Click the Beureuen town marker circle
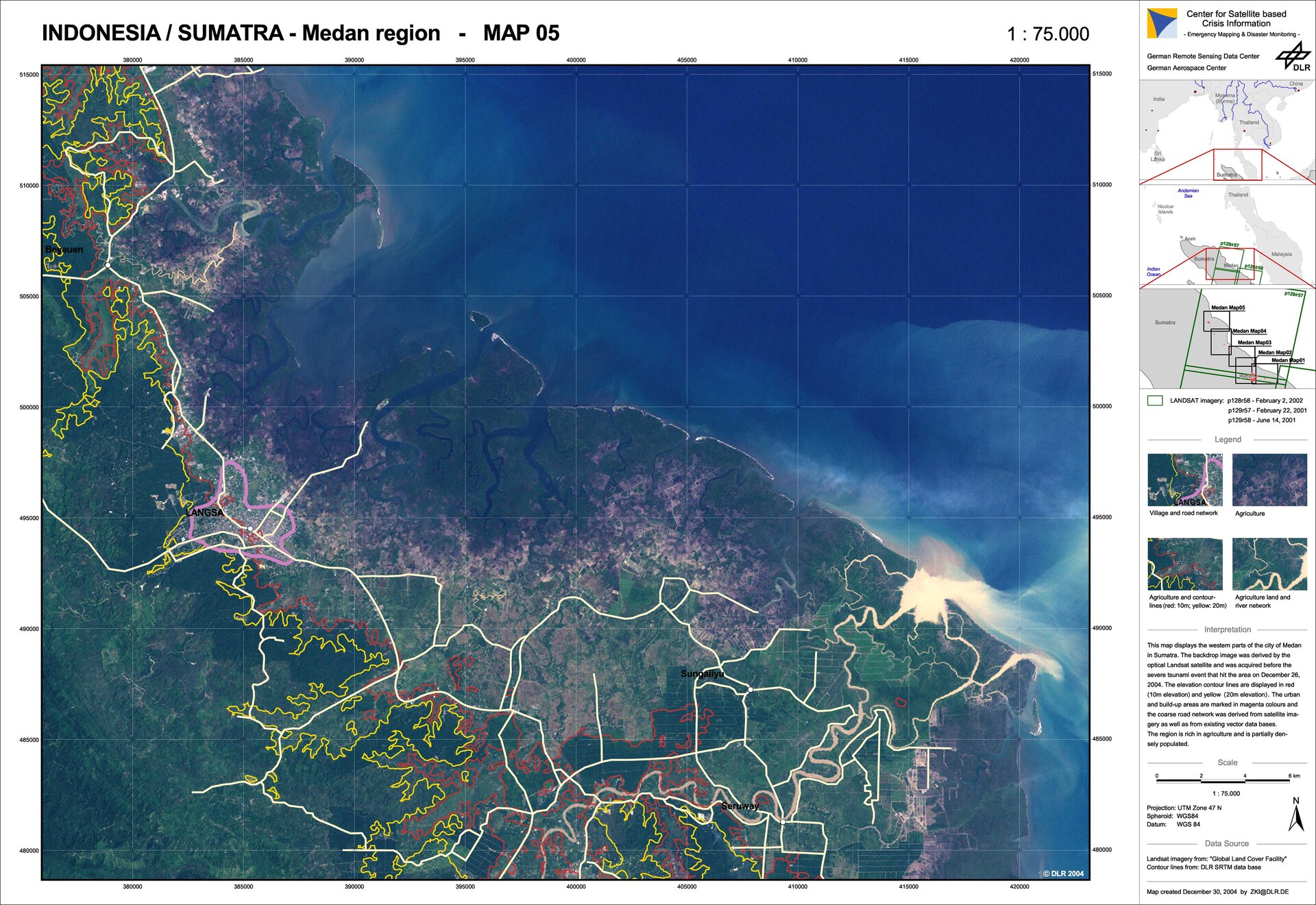 108,265
